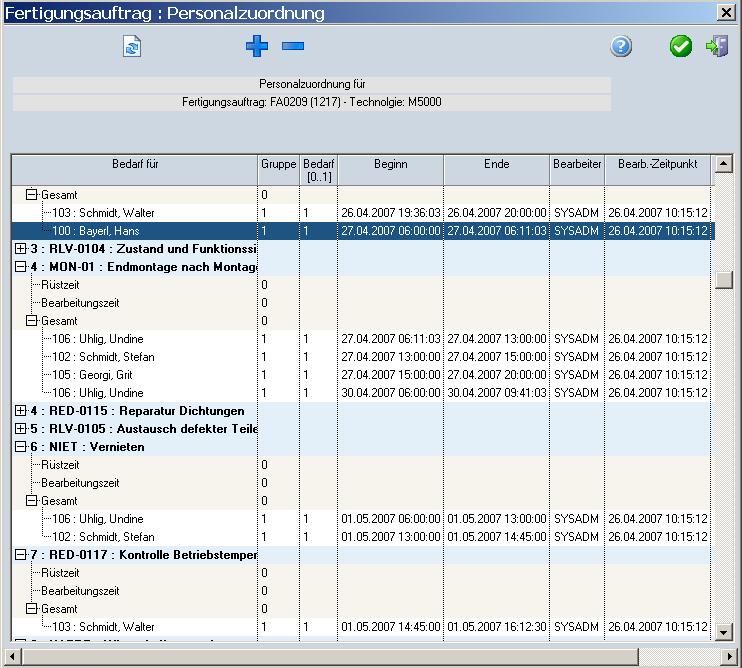
Task: Click the blue minus remove icon
Action: point(293,46)
